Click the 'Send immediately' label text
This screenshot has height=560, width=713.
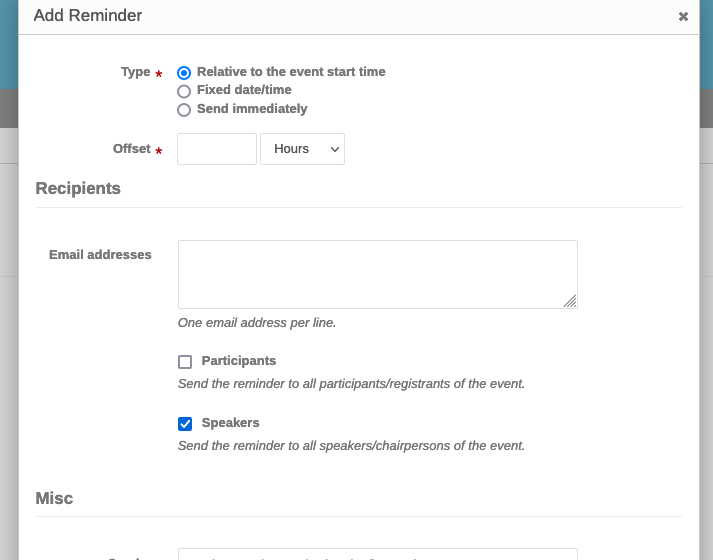click(252, 109)
